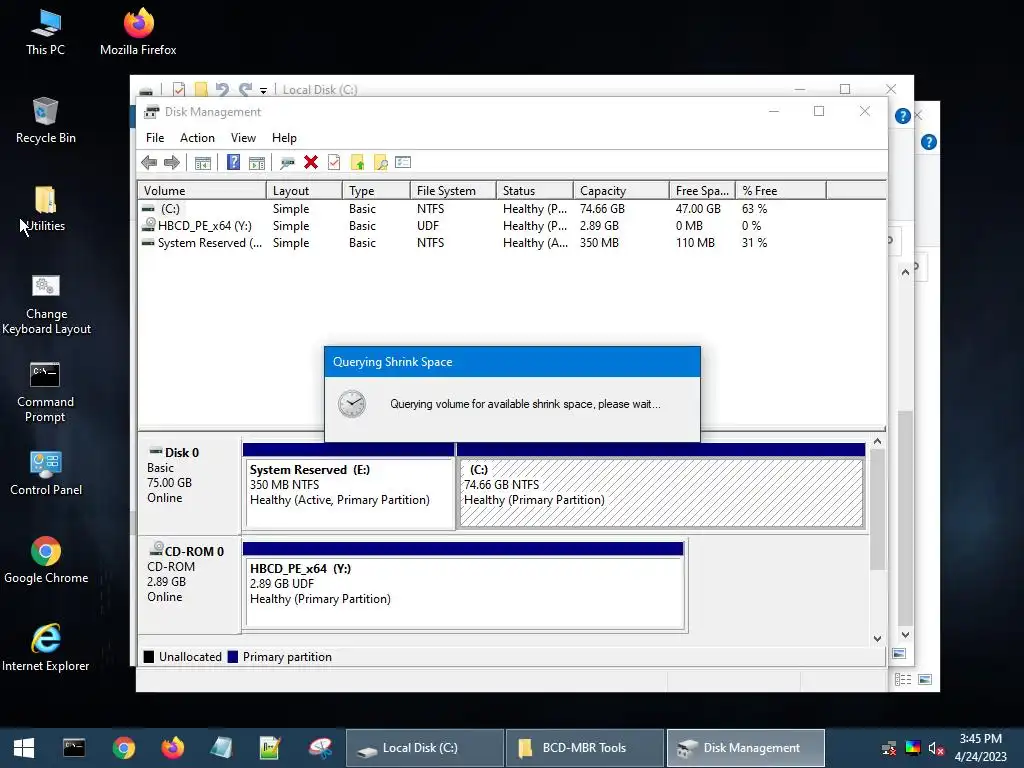Open Mozilla Firefox desktop icon
This screenshot has width=1024, height=768.
[x=138, y=33]
